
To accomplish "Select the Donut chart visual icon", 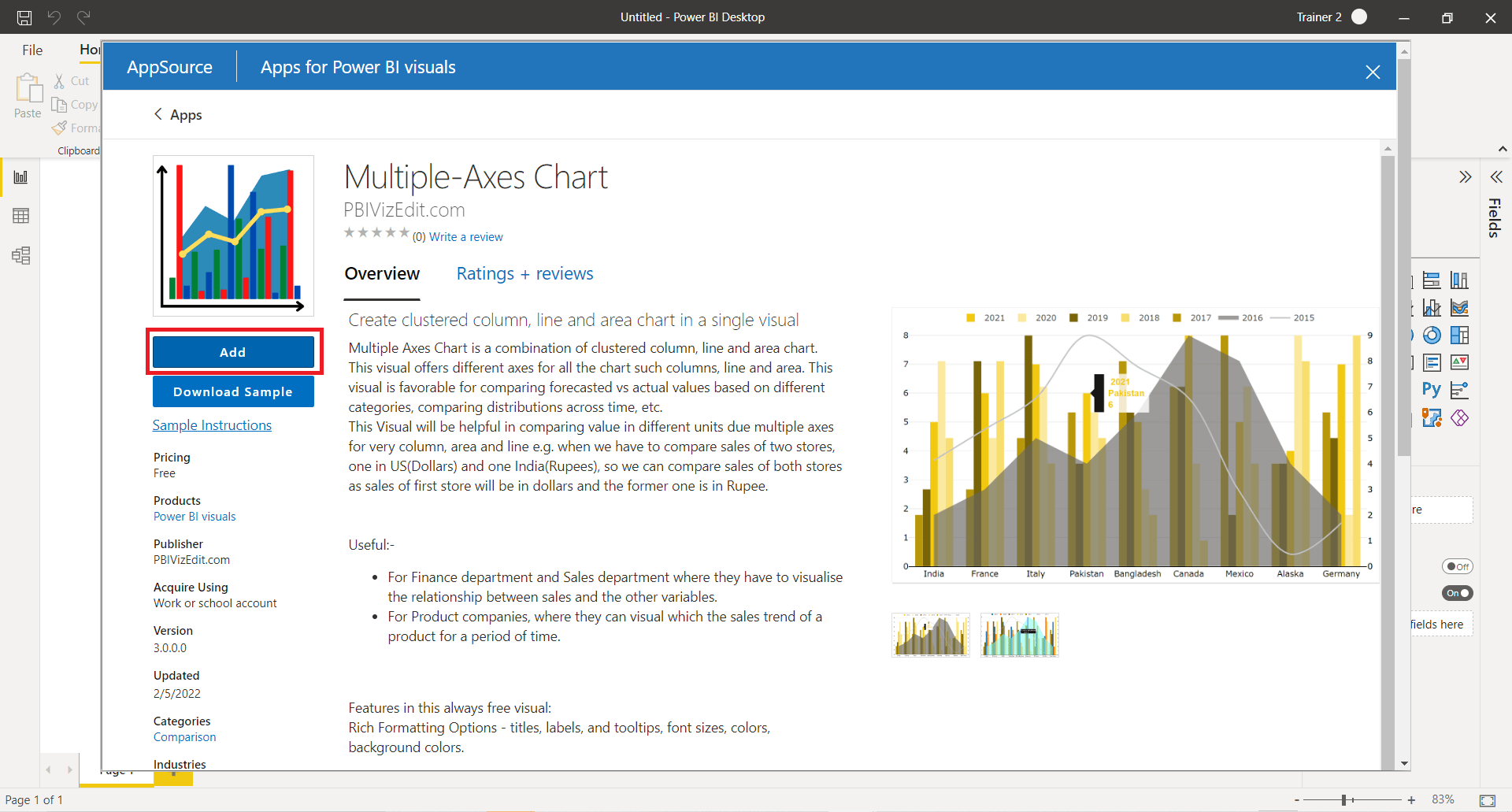I will [1432, 335].
